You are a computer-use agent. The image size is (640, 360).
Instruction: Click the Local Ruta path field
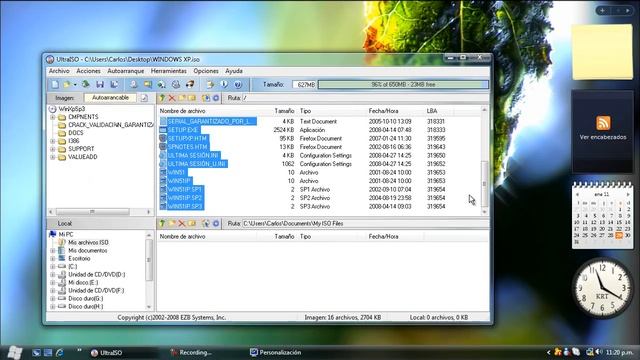coord(365,223)
